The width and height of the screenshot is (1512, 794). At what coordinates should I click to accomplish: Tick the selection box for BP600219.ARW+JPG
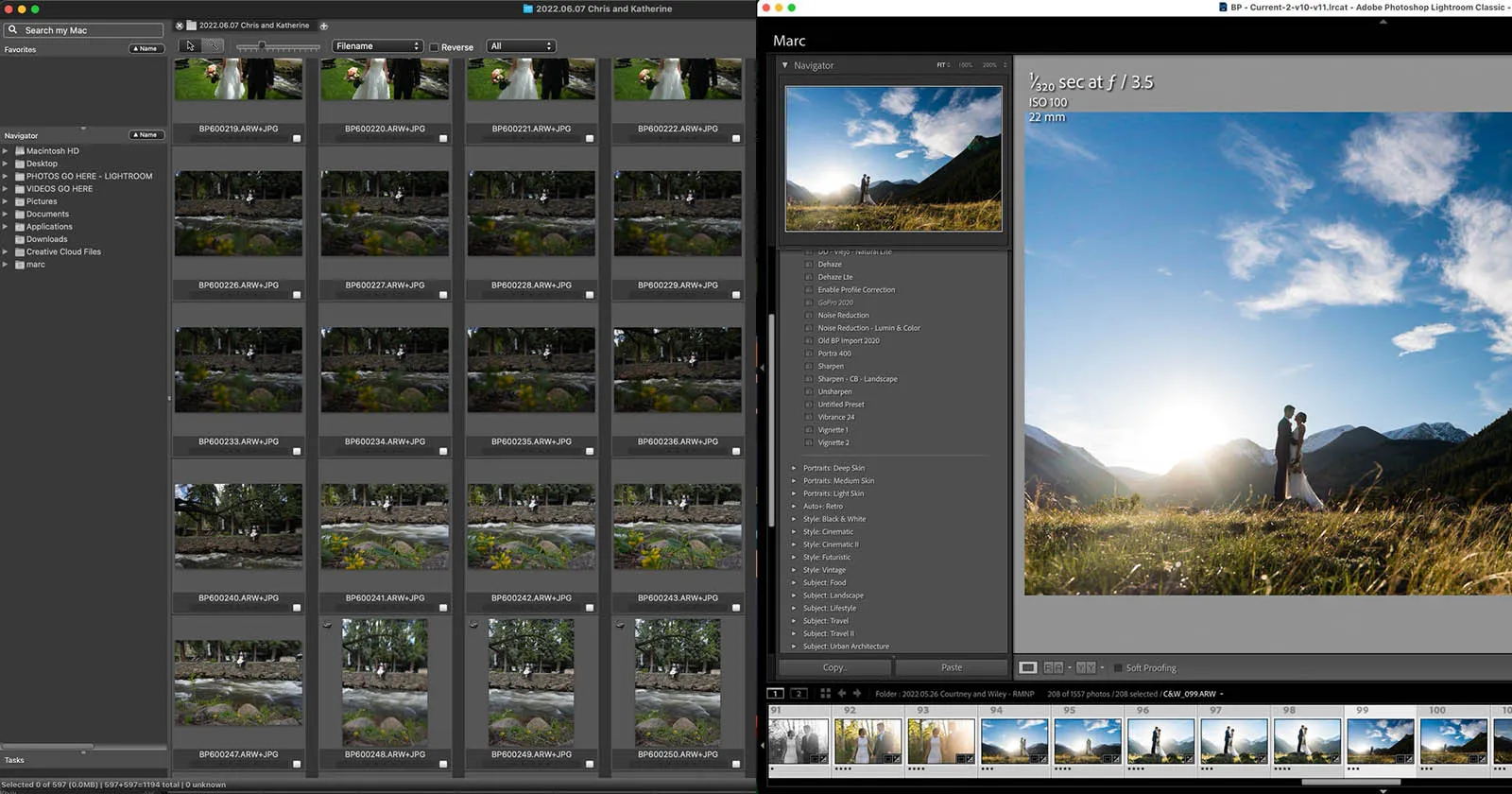pyautogui.click(x=297, y=139)
